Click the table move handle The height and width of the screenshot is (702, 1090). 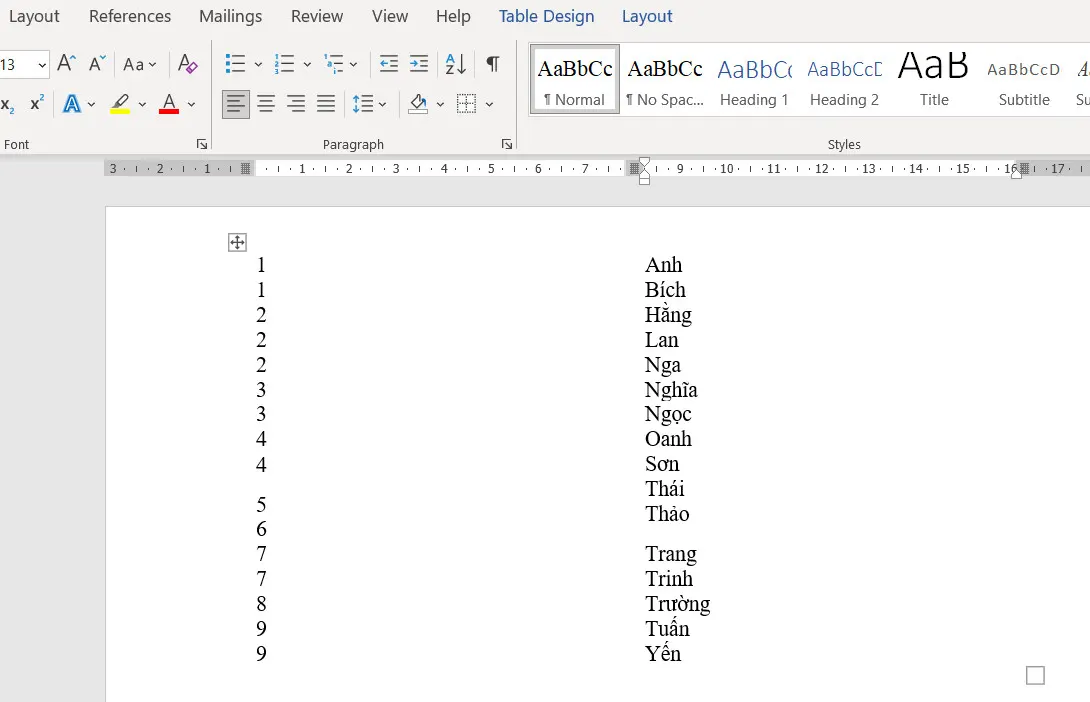[237, 242]
